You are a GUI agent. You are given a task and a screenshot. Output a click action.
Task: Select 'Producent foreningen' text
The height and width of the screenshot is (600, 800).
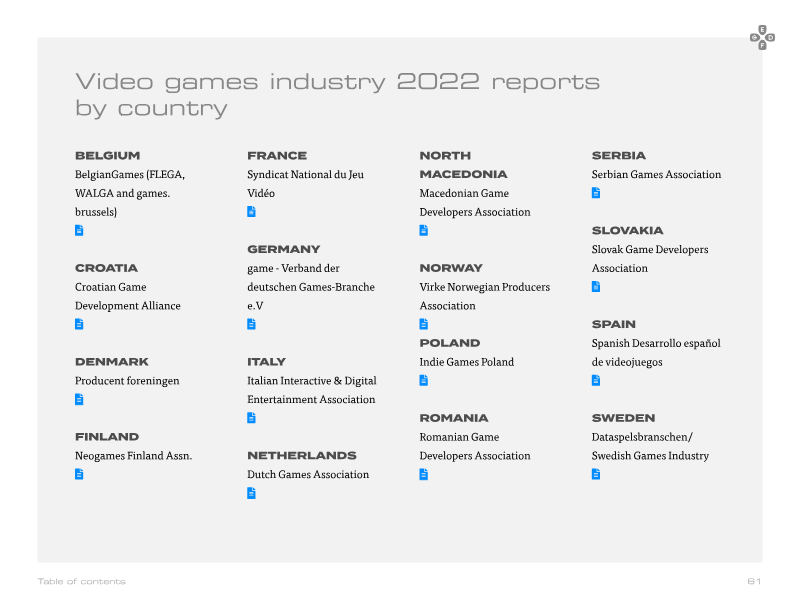click(x=127, y=381)
